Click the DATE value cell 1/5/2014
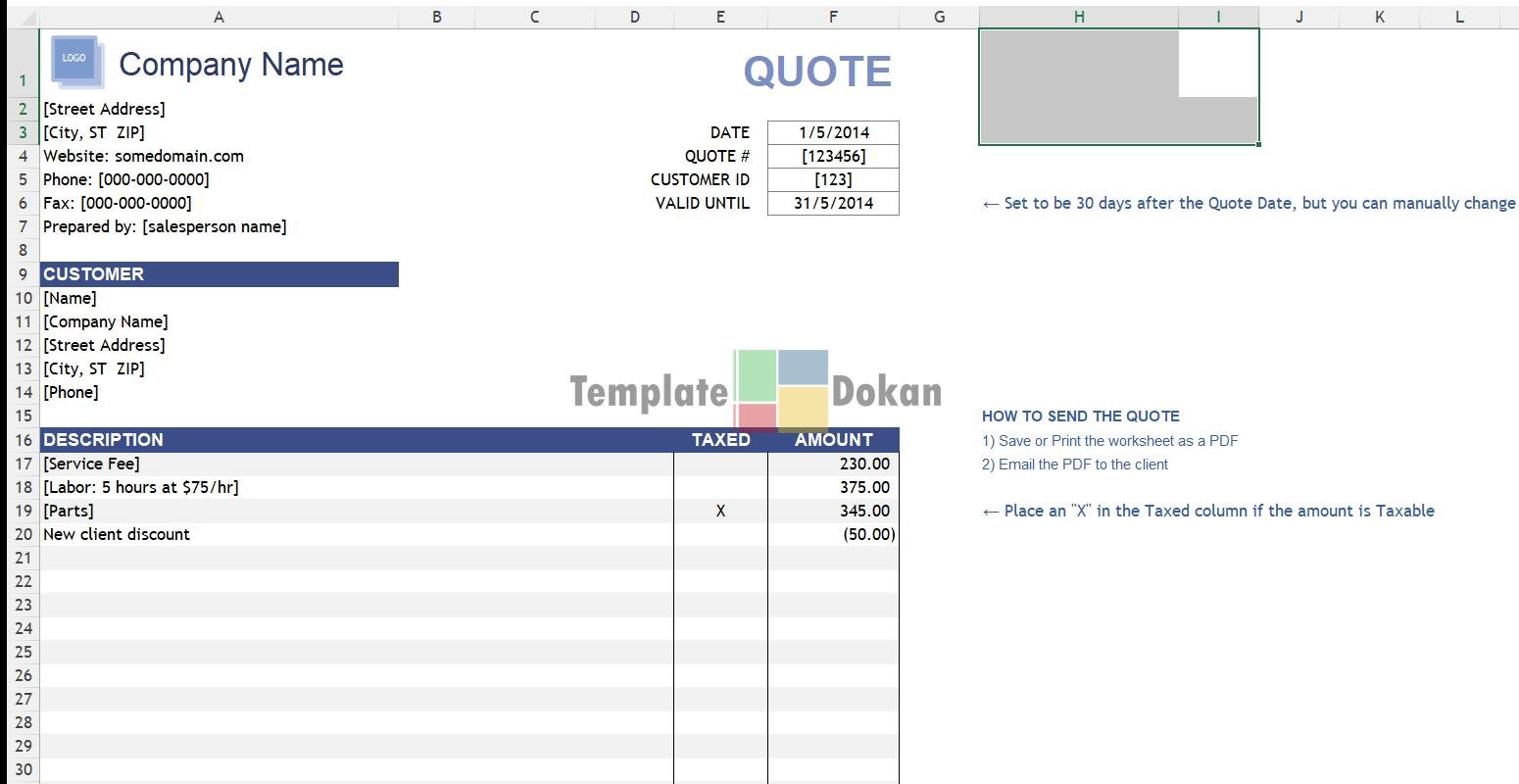 tap(833, 132)
